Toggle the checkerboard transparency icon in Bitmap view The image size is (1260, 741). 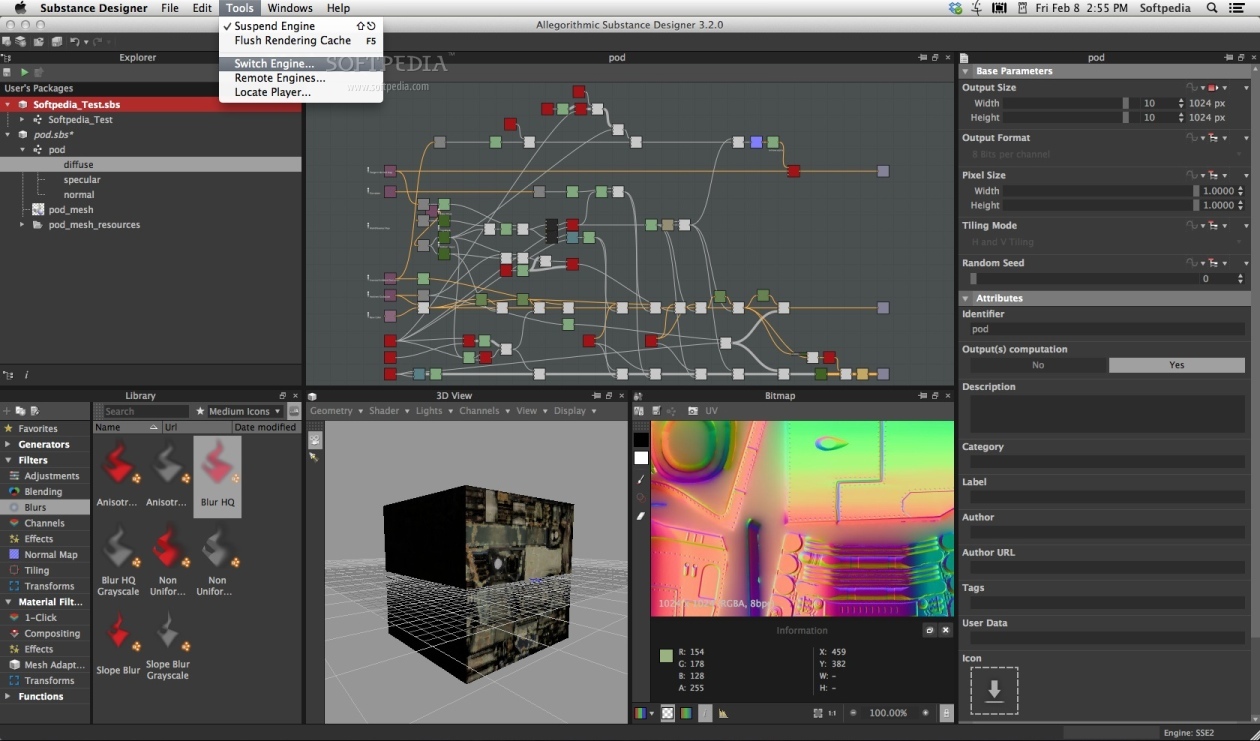pos(668,713)
